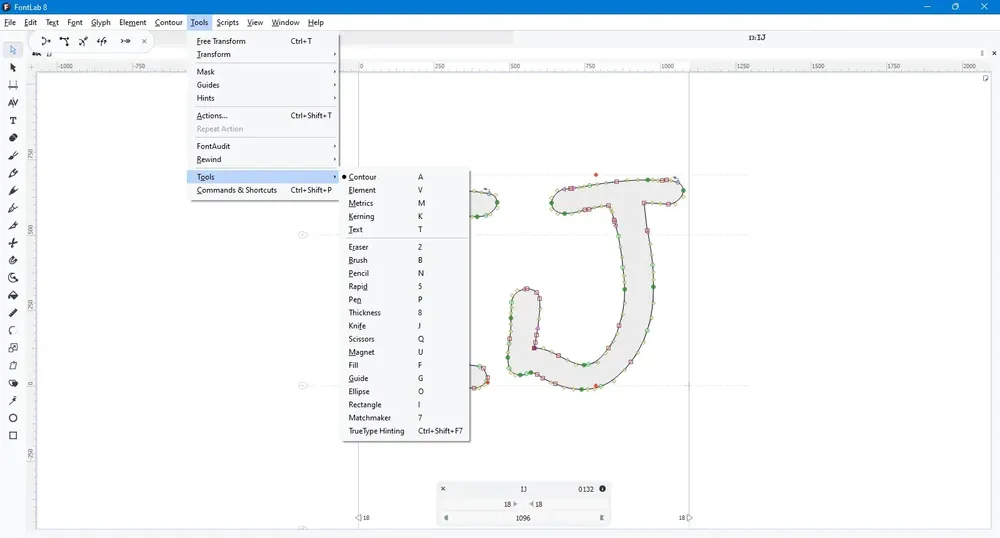Image resolution: width=1000 pixels, height=538 pixels.
Task: Click the highlighted Tools submenu entry
Action: pyautogui.click(x=263, y=177)
